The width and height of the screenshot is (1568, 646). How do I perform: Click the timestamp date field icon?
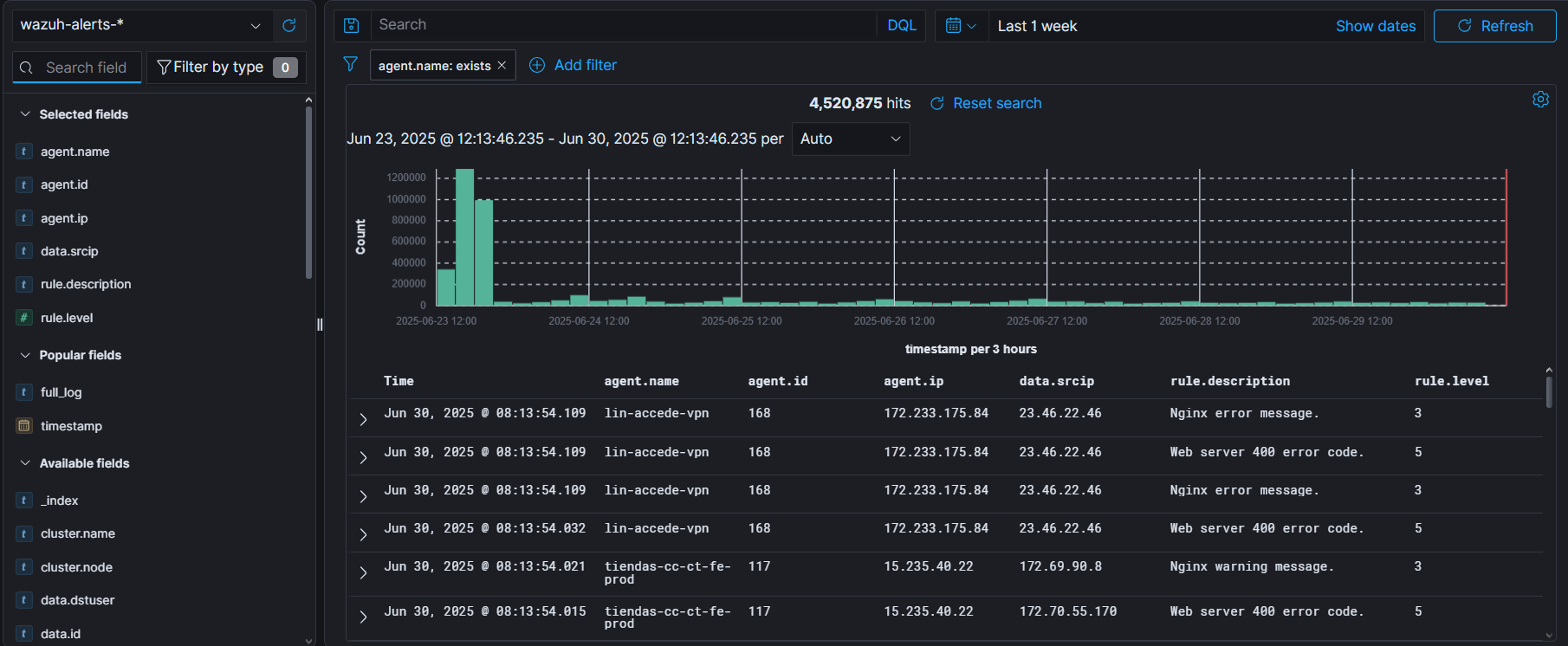pyautogui.click(x=24, y=426)
